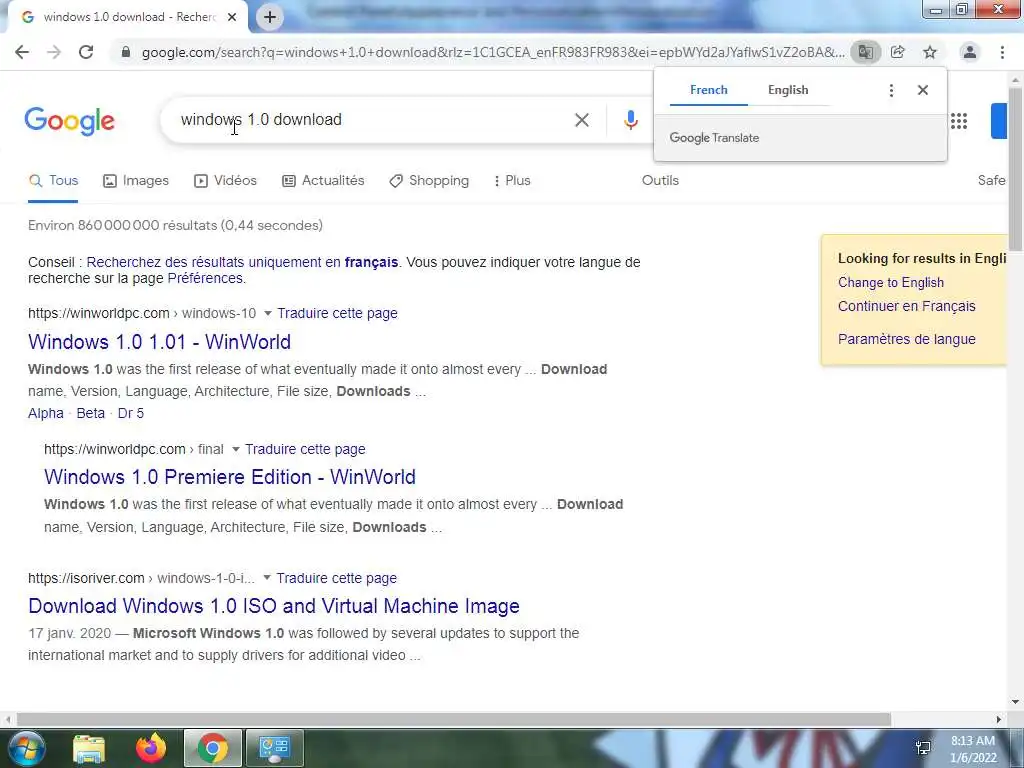Start voice search with microphone
The height and width of the screenshot is (768, 1024).
[x=631, y=120]
